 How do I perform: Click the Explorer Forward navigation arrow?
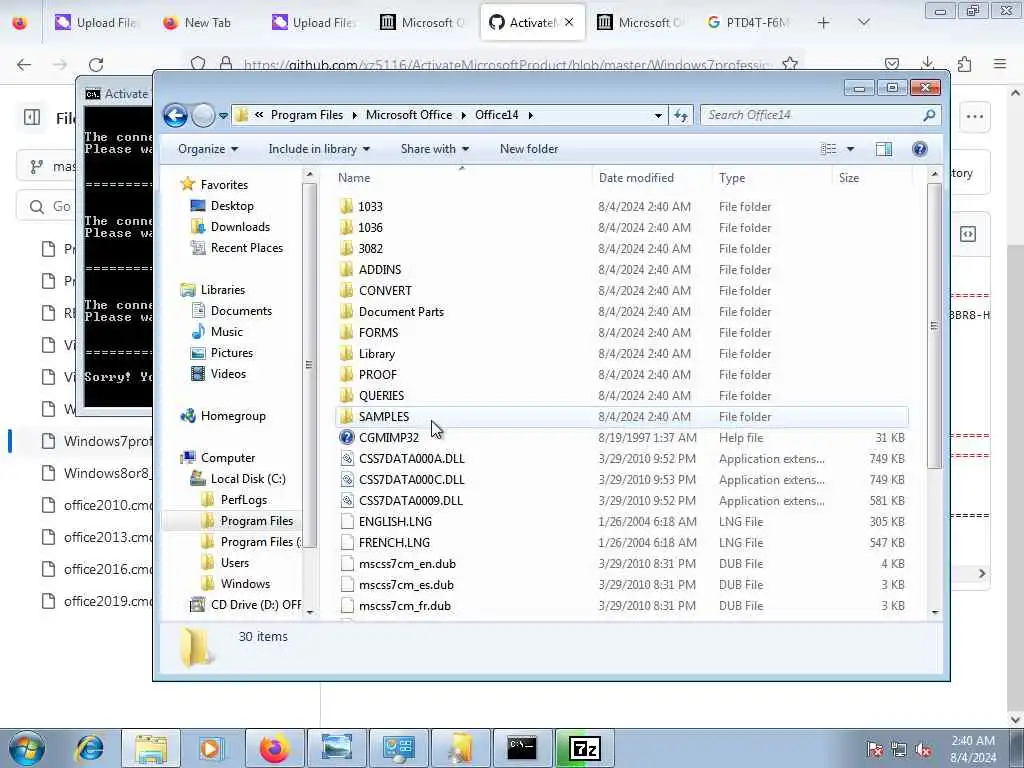click(x=203, y=116)
